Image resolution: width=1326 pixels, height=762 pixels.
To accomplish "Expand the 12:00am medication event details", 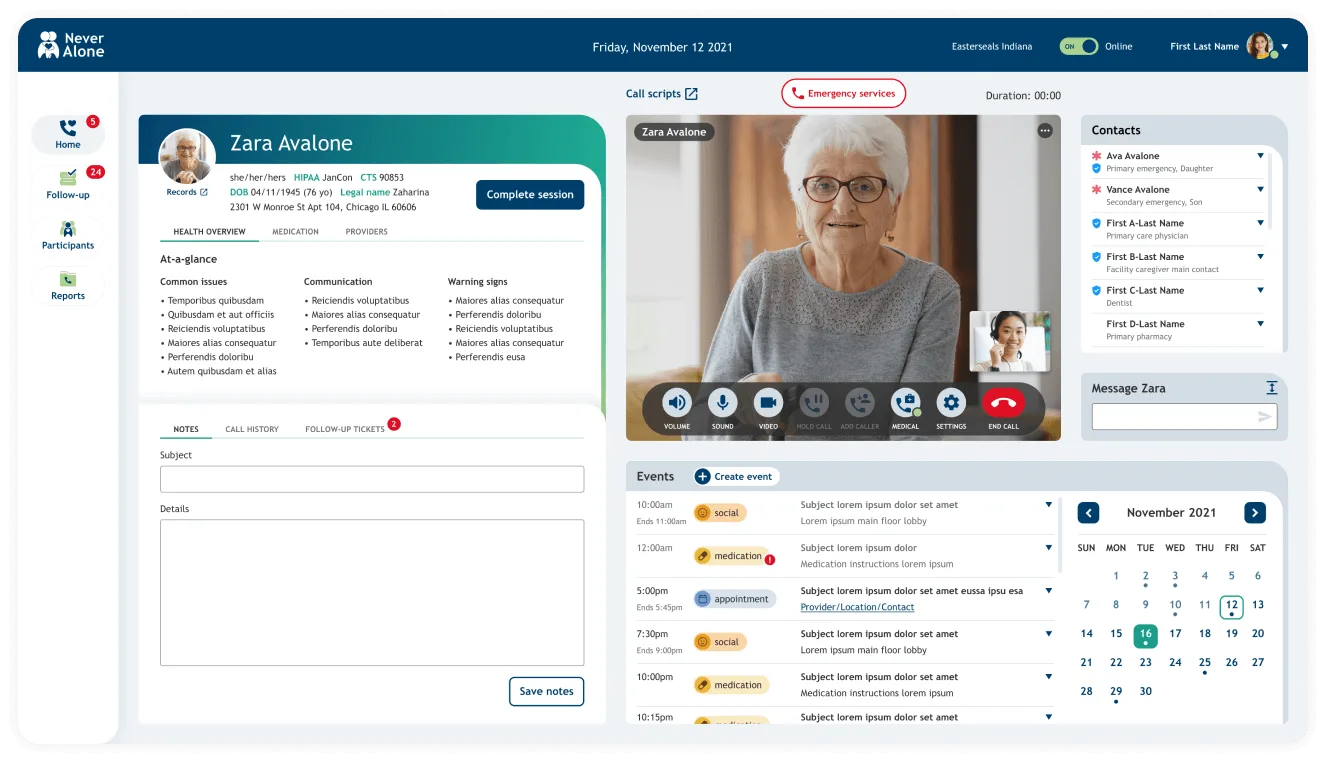I will pyautogui.click(x=1047, y=547).
